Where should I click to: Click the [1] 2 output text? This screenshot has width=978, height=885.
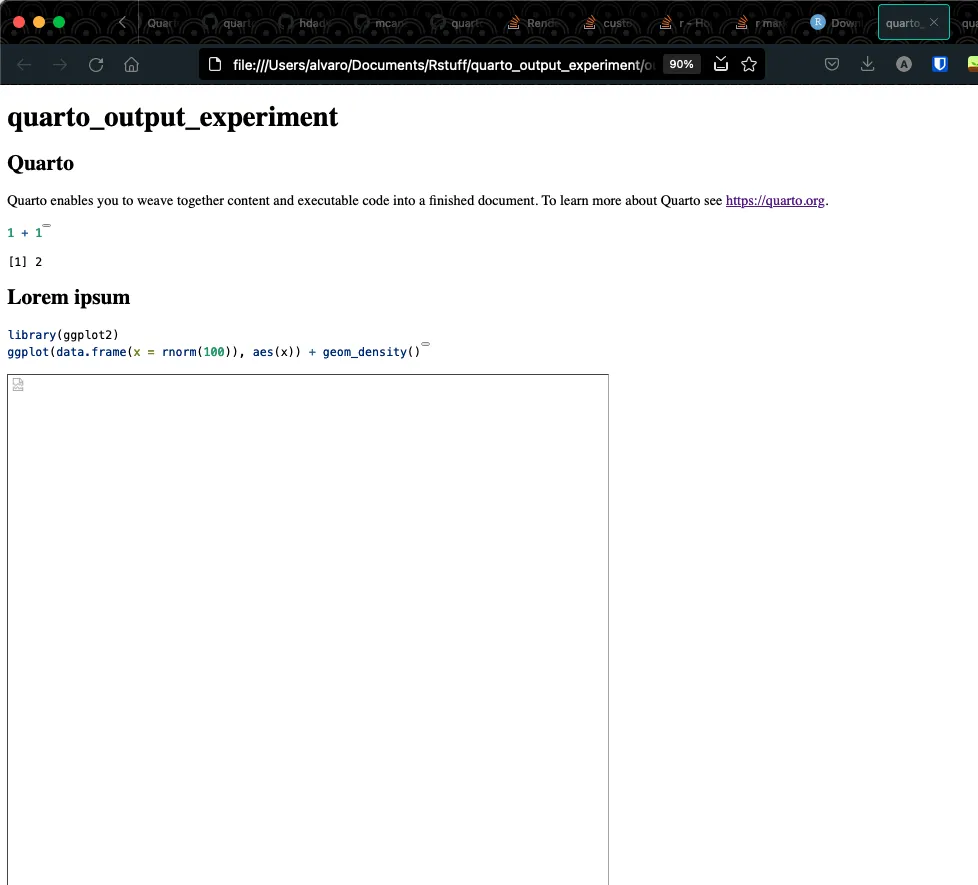(25, 262)
